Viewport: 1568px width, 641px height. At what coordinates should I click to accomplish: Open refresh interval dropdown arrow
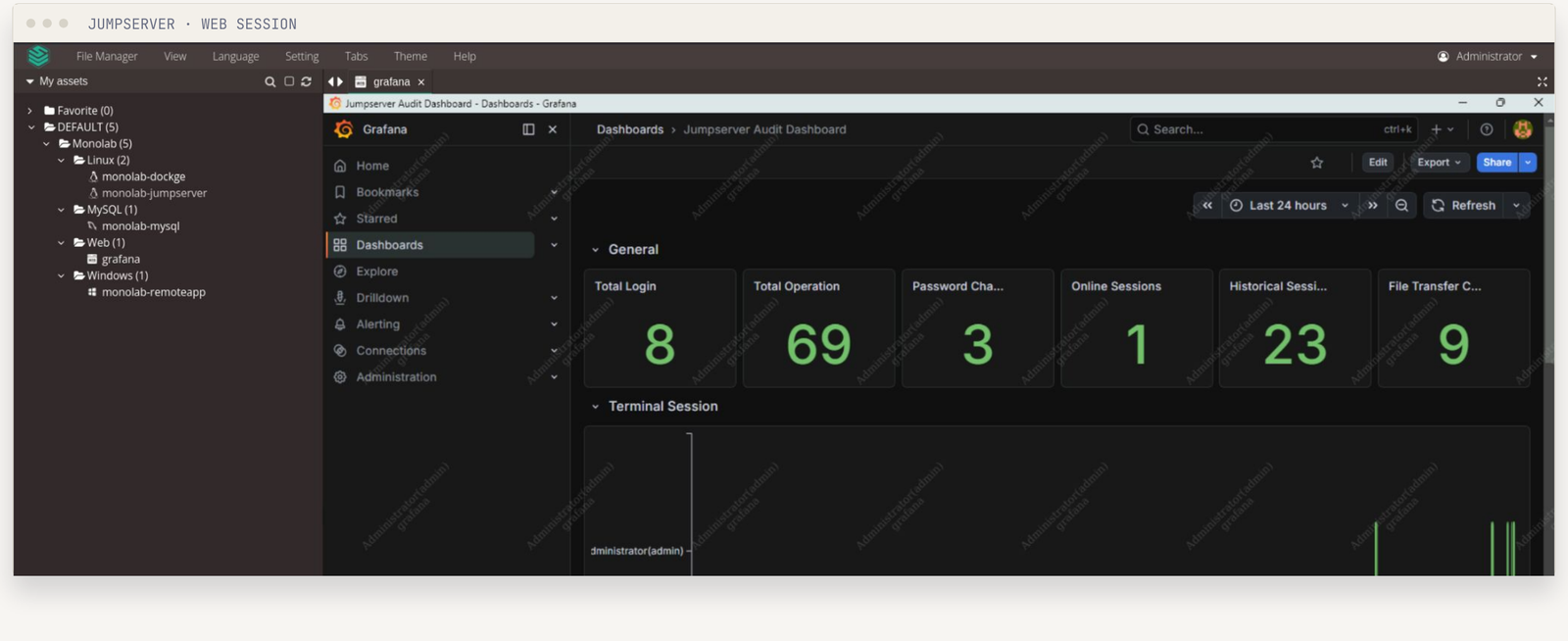(1517, 206)
